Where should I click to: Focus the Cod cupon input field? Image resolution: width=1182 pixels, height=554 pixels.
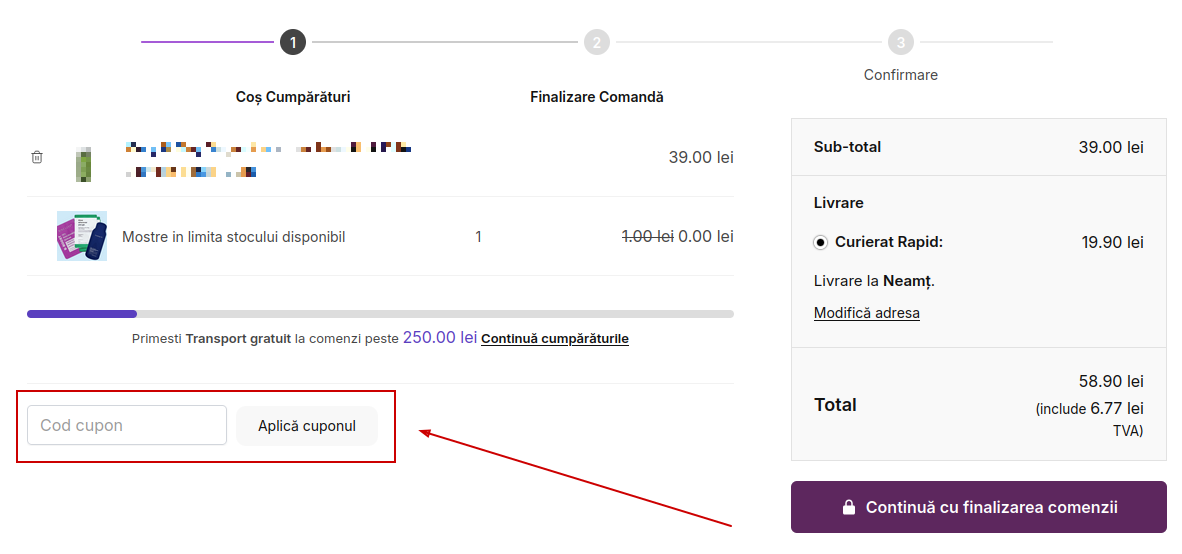click(127, 425)
